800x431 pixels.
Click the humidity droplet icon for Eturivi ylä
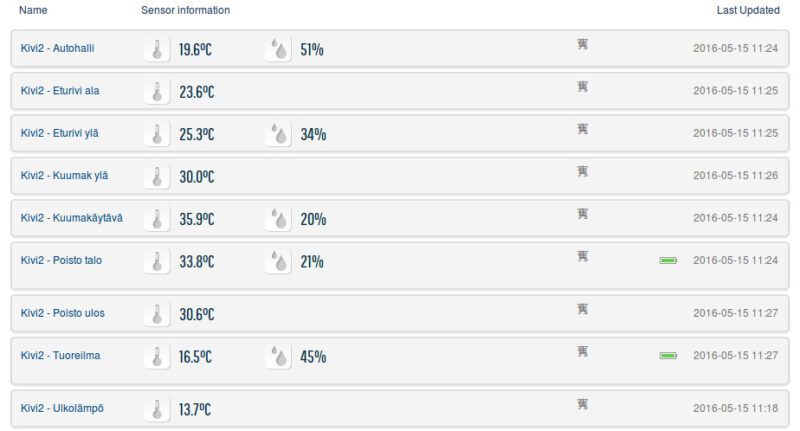pos(279,134)
